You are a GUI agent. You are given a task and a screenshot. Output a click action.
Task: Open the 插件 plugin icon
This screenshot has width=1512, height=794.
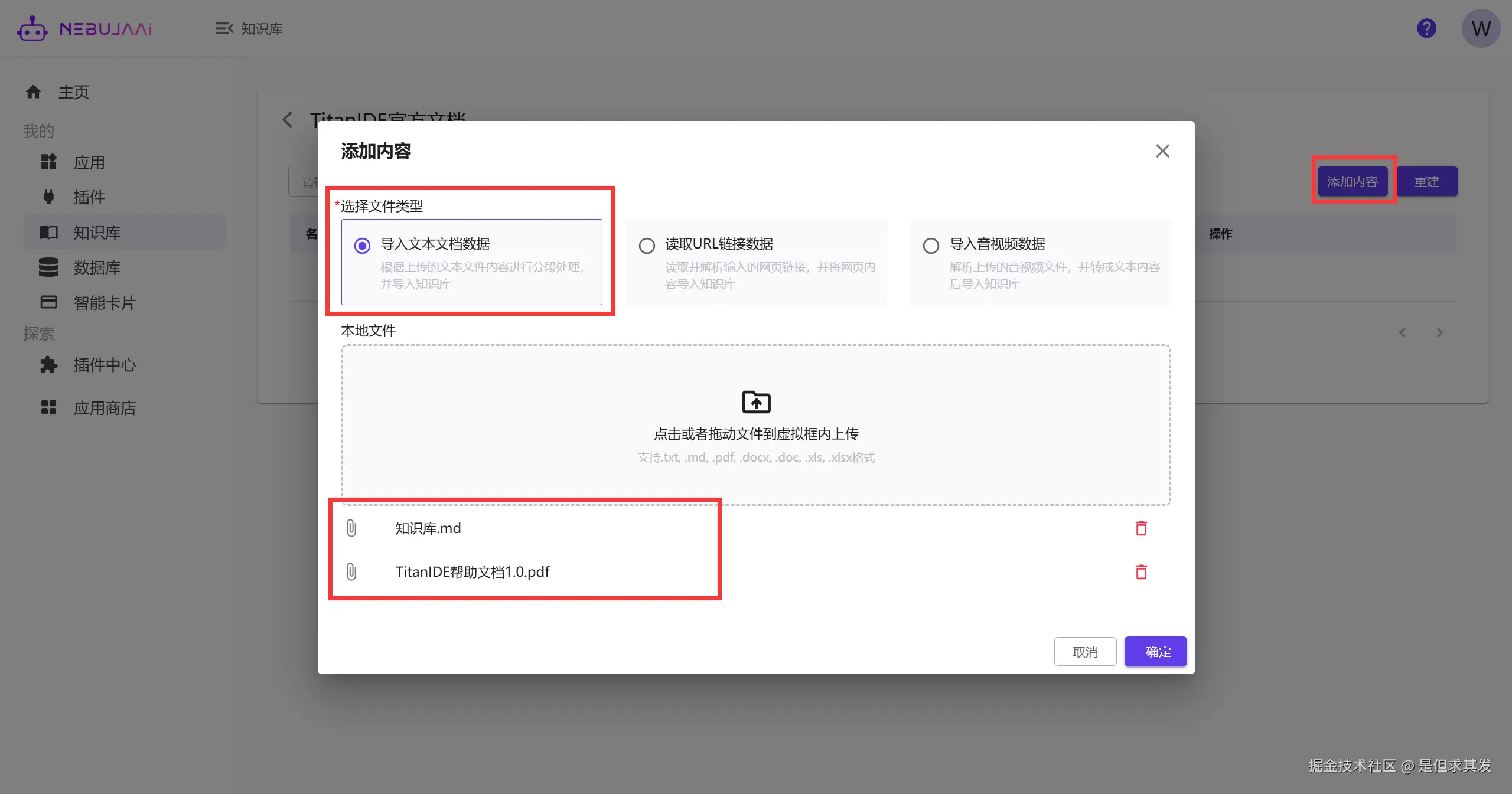click(50, 197)
